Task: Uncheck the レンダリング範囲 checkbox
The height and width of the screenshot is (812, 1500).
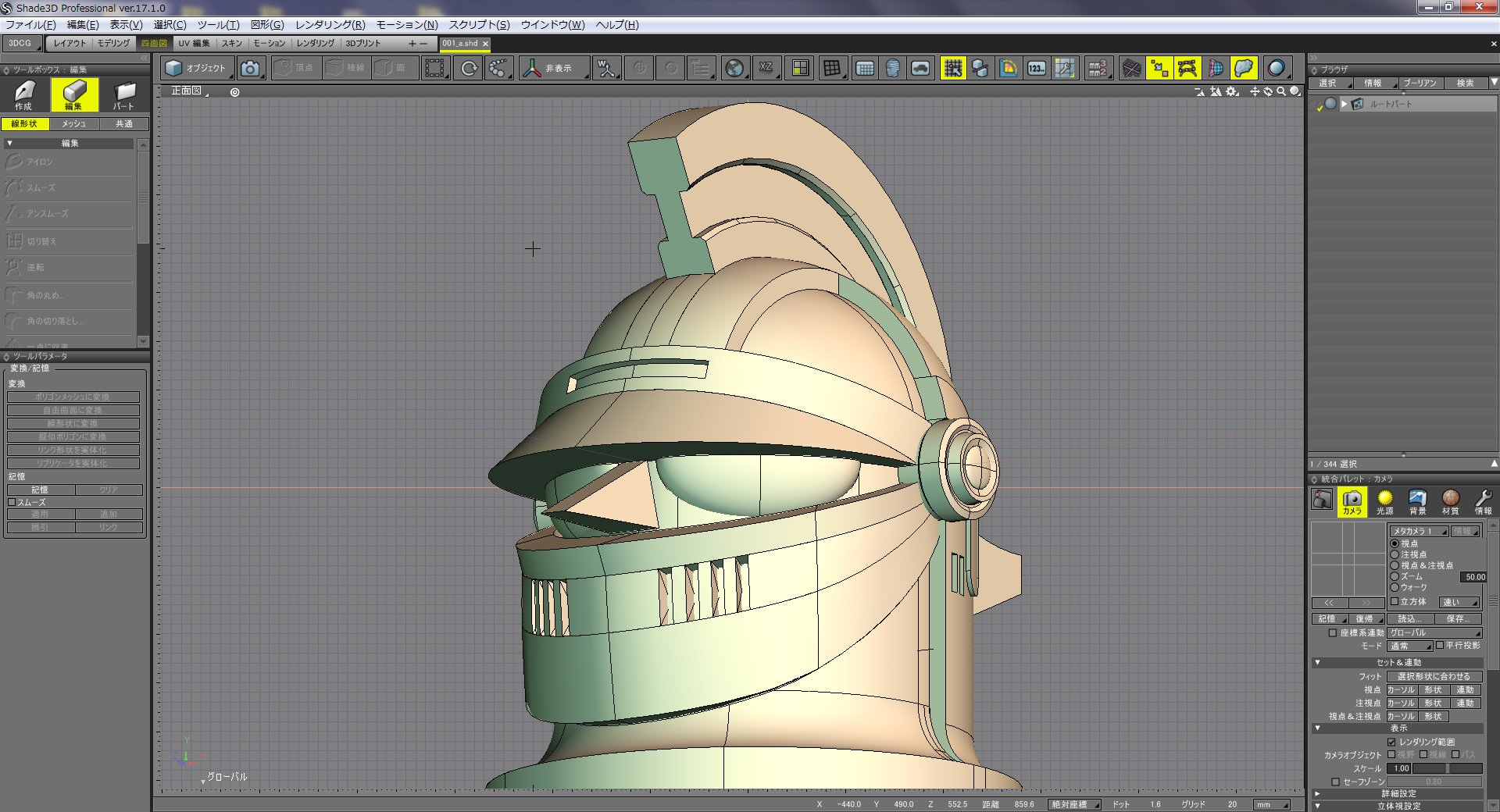Action: point(1391,742)
